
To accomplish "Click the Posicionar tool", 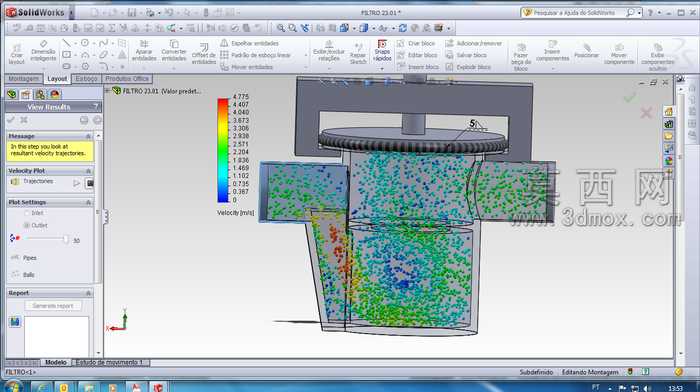I will (x=586, y=51).
